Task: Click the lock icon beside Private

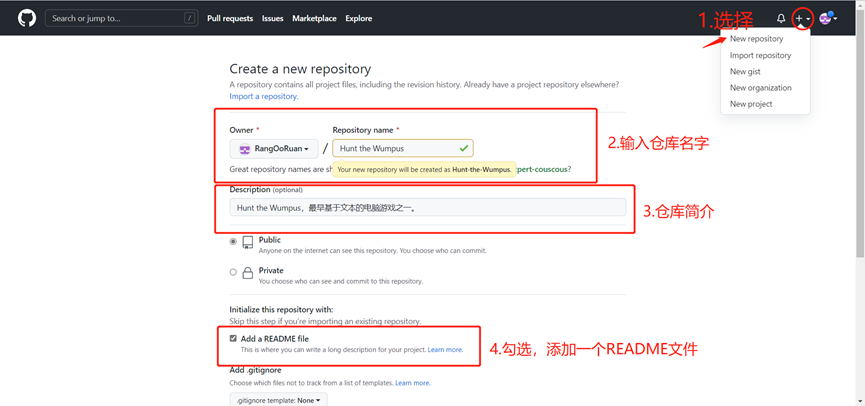Action: pos(248,273)
